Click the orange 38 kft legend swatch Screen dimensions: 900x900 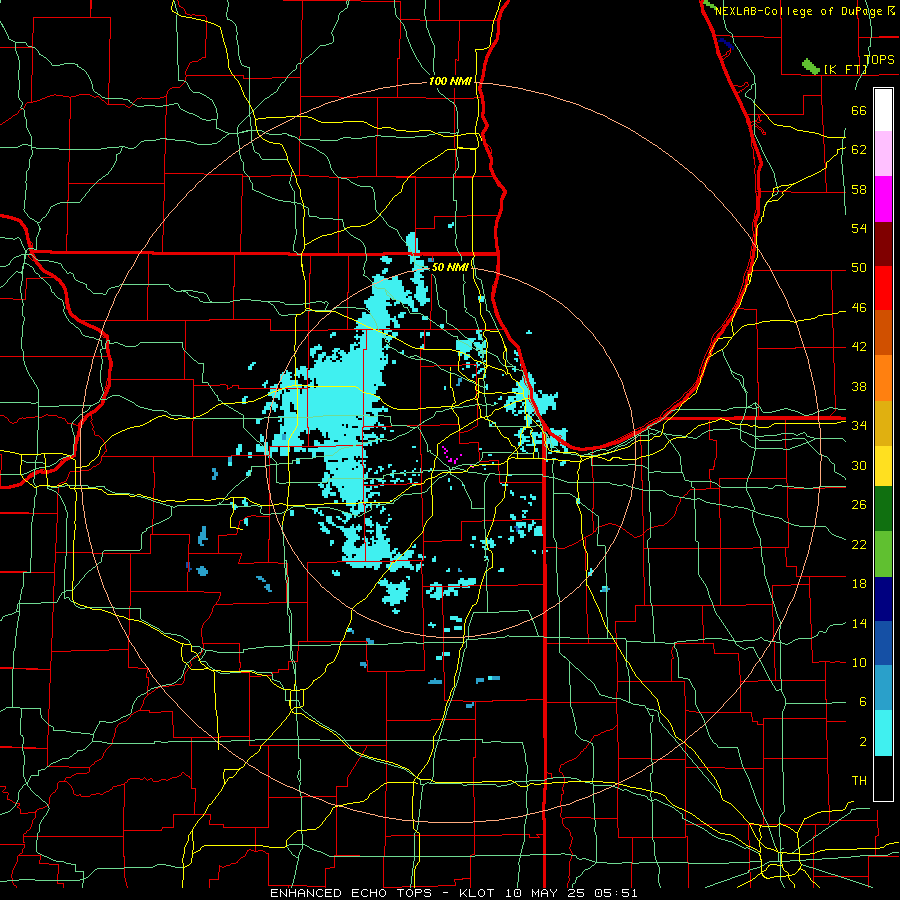pos(883,378)
